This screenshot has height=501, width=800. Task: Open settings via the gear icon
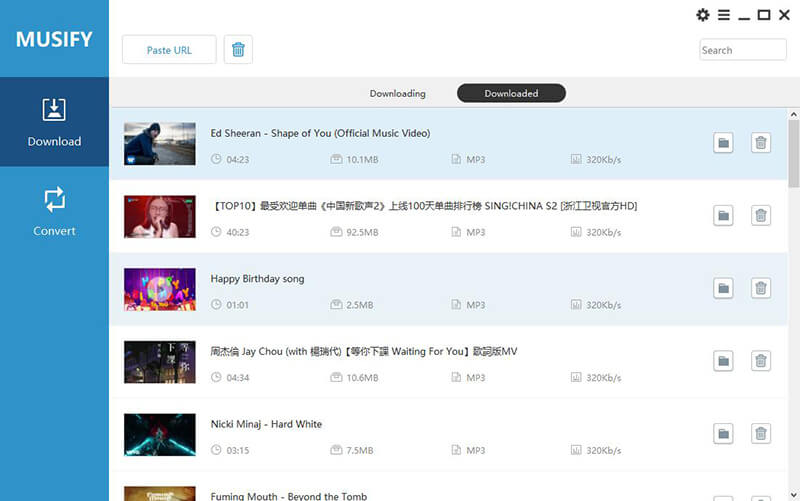click(x=703, y=15)
